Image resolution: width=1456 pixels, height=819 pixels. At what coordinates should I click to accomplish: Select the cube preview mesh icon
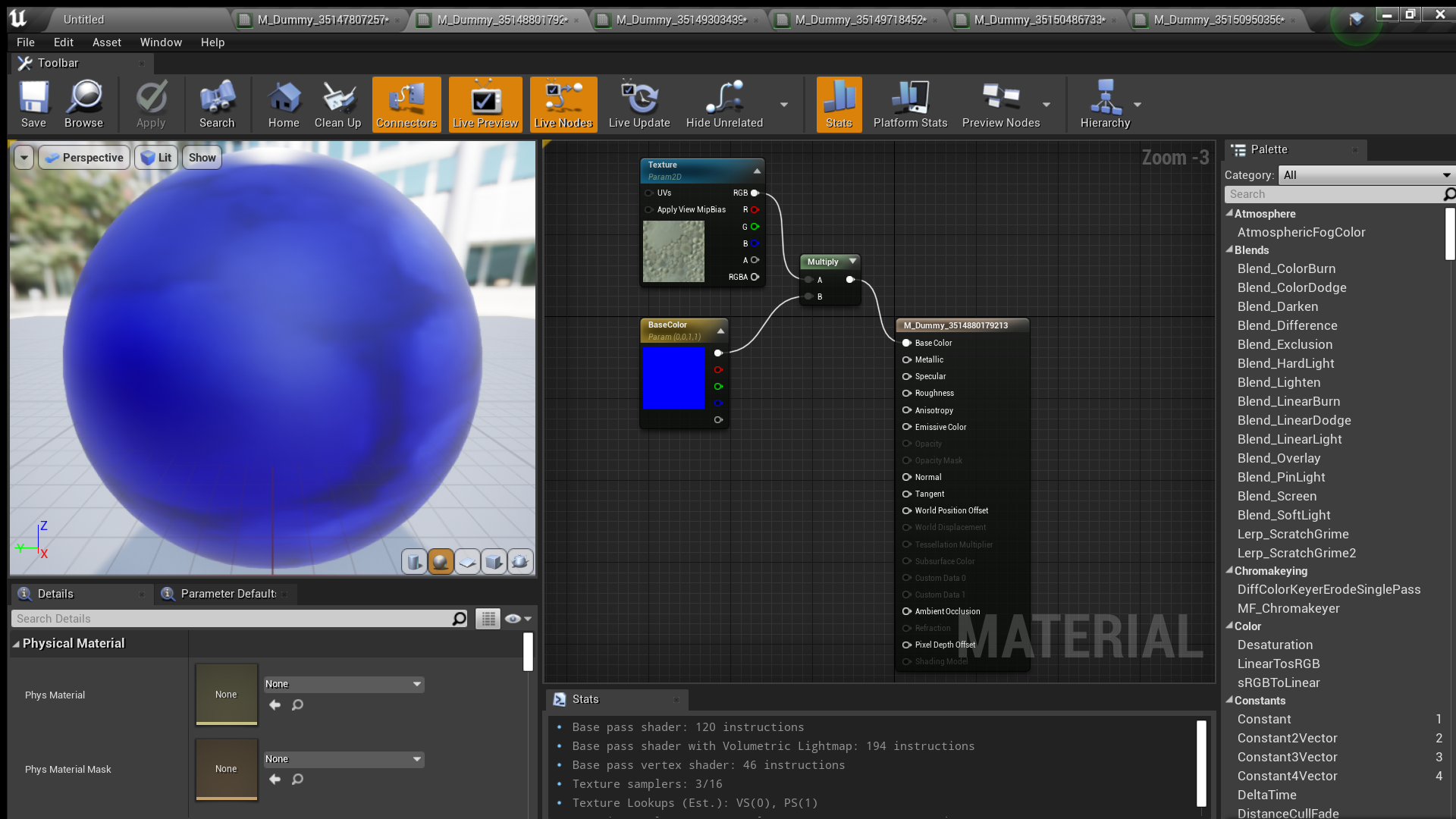coord(494,562)
